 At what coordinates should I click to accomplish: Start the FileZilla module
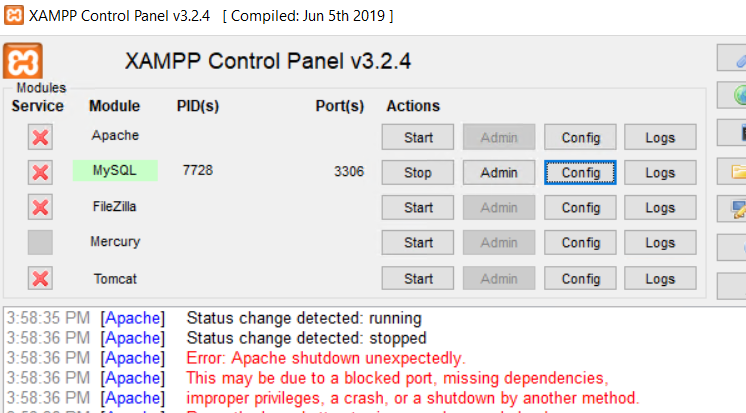click(418, 207)
